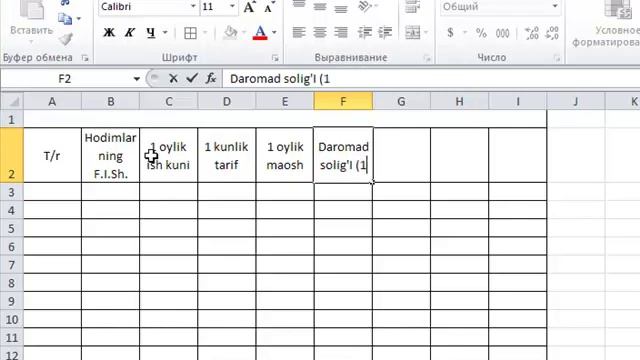This screenshot has width=640, height=360.
Task: Click the select-all corner button
Action: [x=11, y=102]
